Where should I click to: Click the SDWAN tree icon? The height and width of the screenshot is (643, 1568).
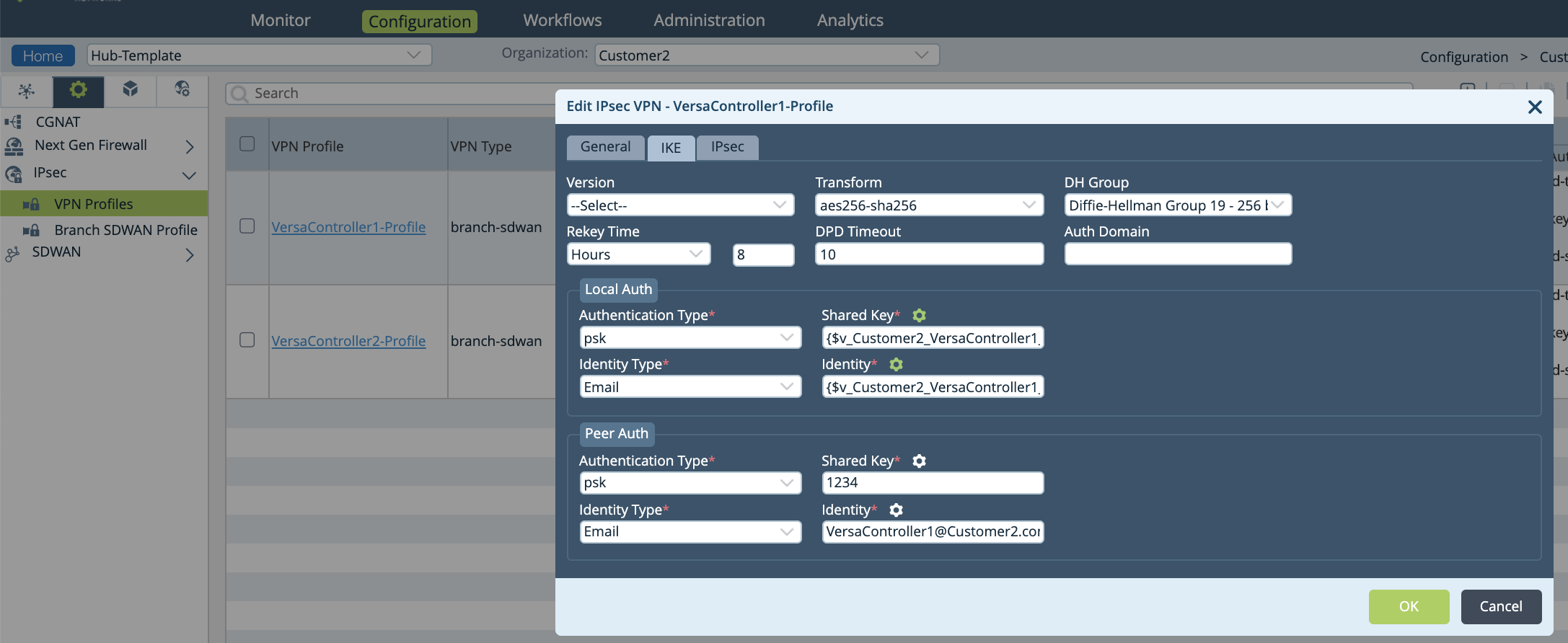pos(12,254)
